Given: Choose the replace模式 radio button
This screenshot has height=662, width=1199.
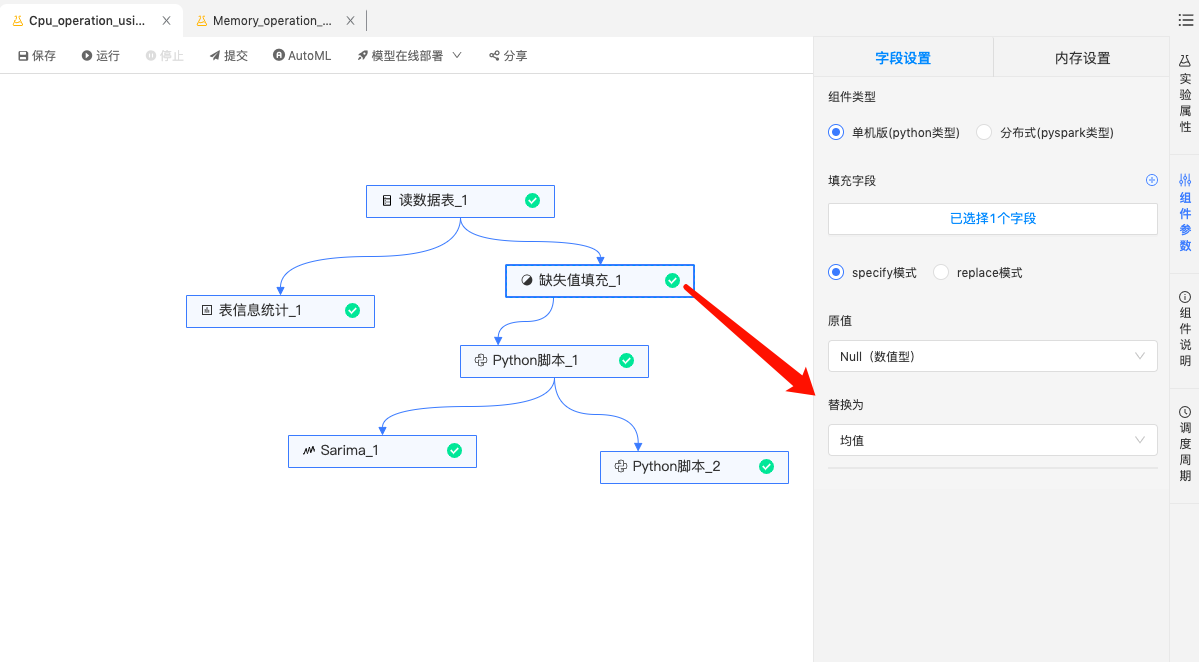Looking at the screenshot, I should click(x=941, y=272).
